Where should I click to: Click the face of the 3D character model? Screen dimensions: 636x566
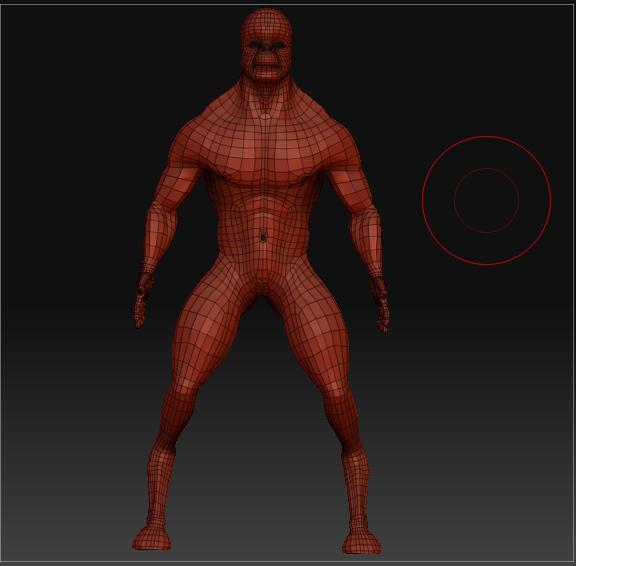pos(266,58)
